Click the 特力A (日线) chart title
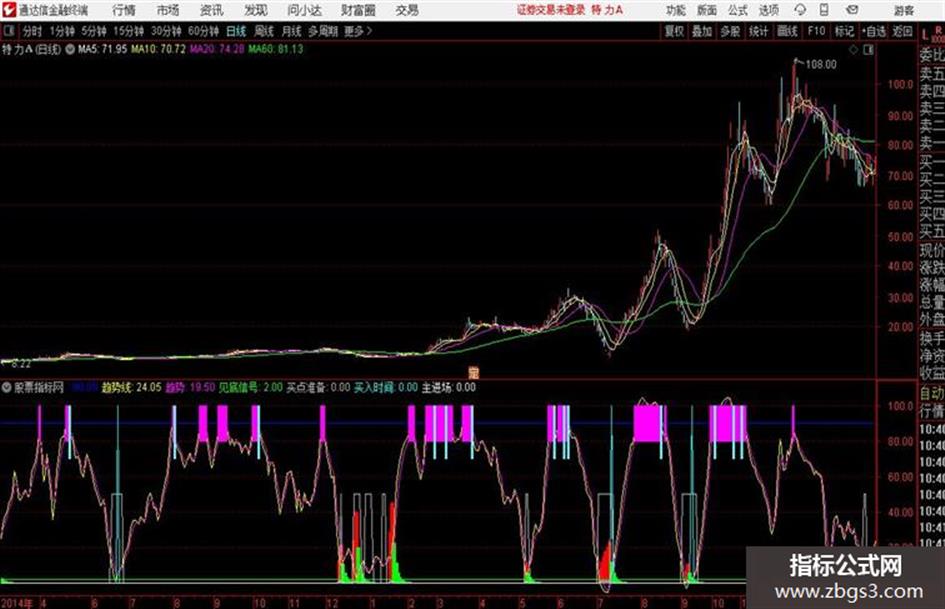The height and width of the screenshot is (609, 945). click(31, 49)
